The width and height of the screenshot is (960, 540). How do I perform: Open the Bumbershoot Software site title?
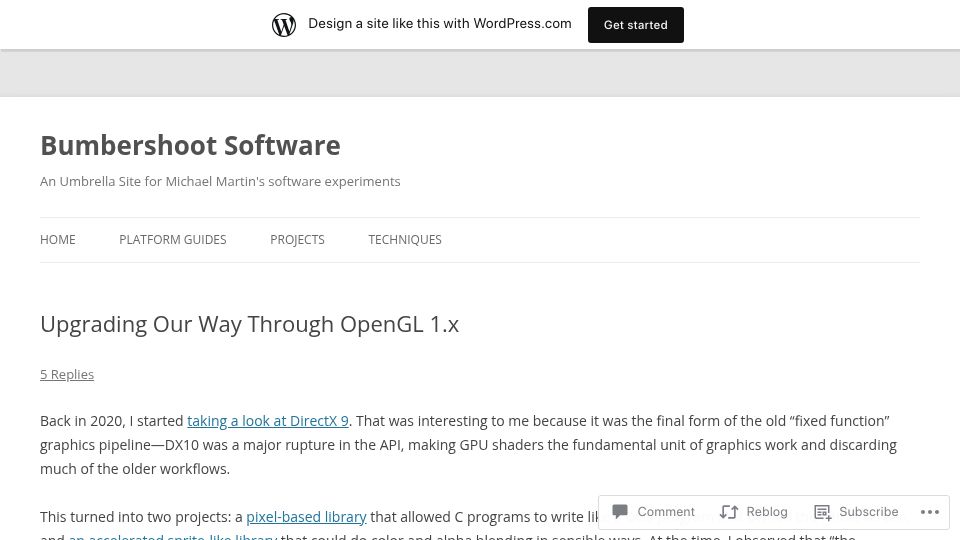pos(190,145)
